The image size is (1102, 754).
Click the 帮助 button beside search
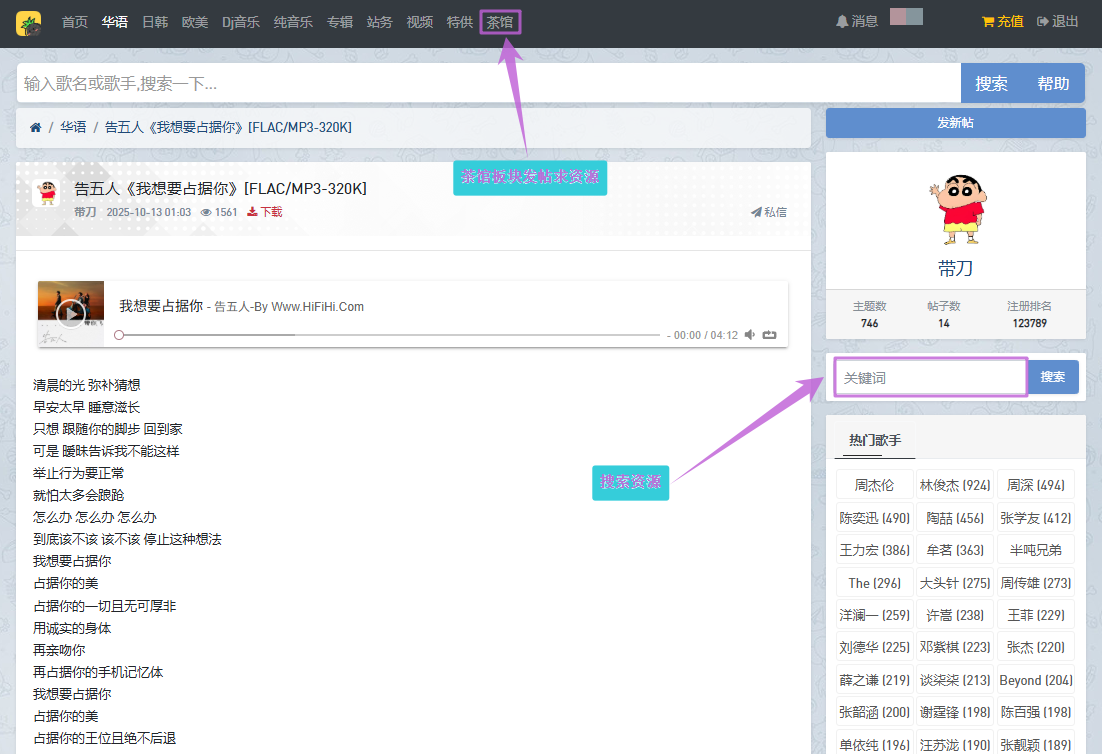1053,84
